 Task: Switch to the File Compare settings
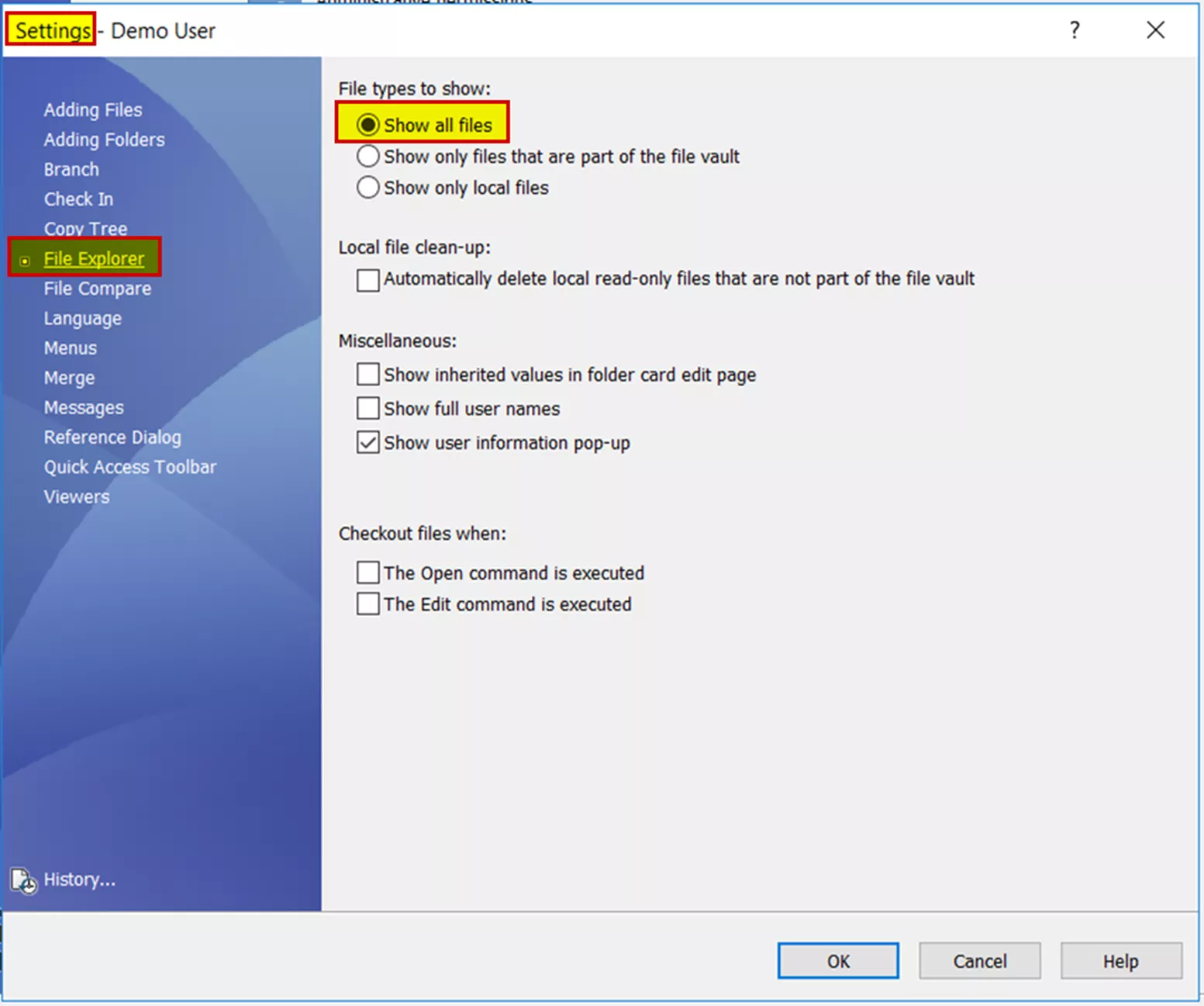98,289
